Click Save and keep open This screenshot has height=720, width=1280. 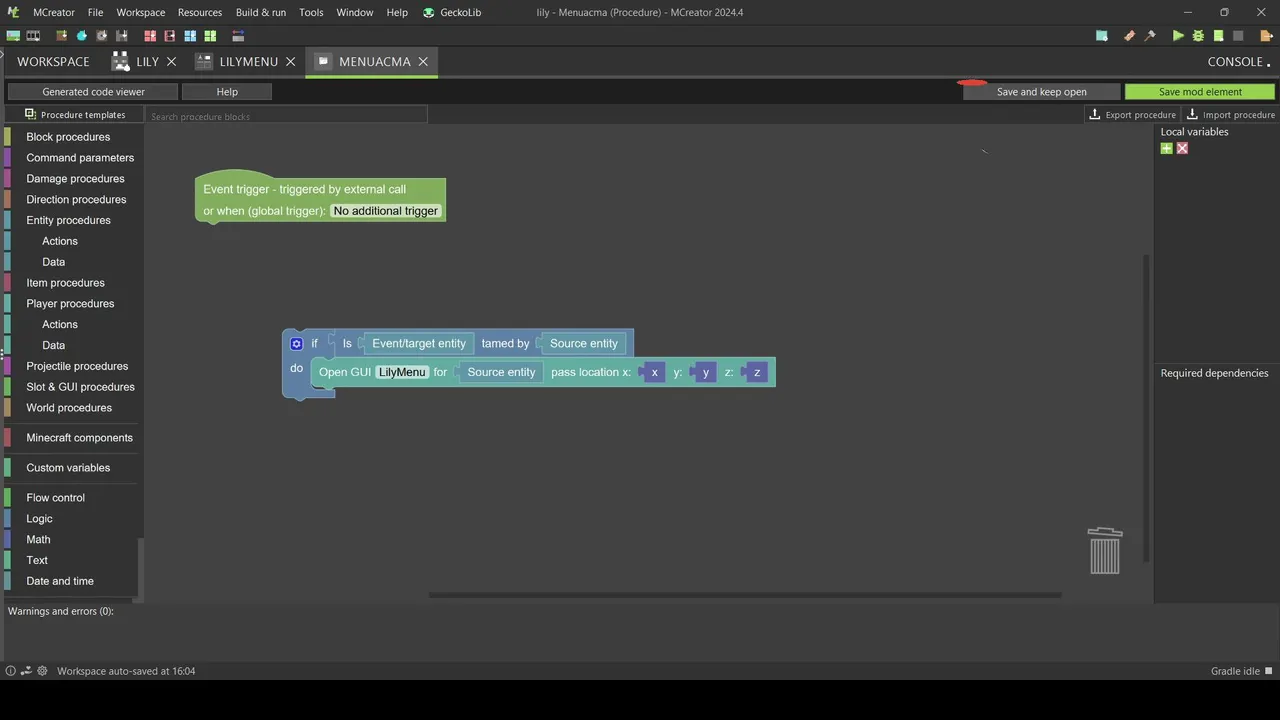coord(1041,91)
